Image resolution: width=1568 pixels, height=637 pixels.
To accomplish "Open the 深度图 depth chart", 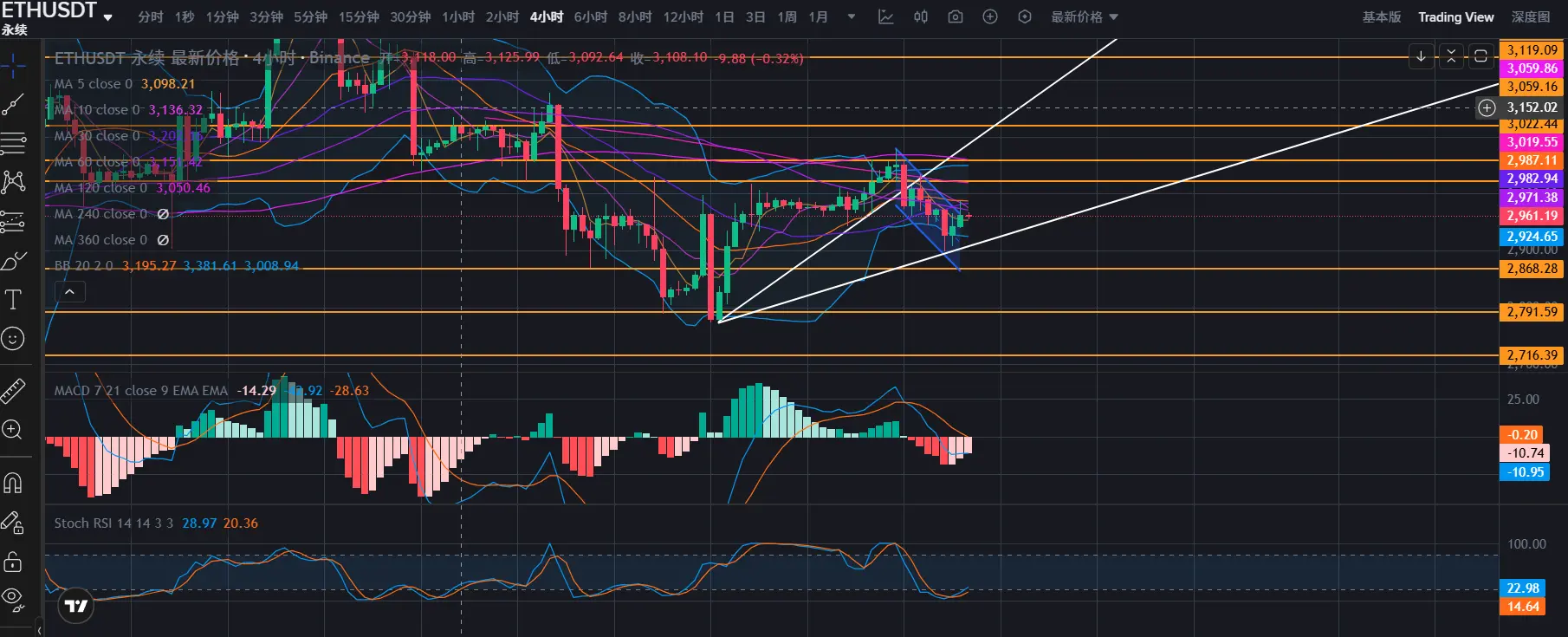I will [x=1531, y=17].
